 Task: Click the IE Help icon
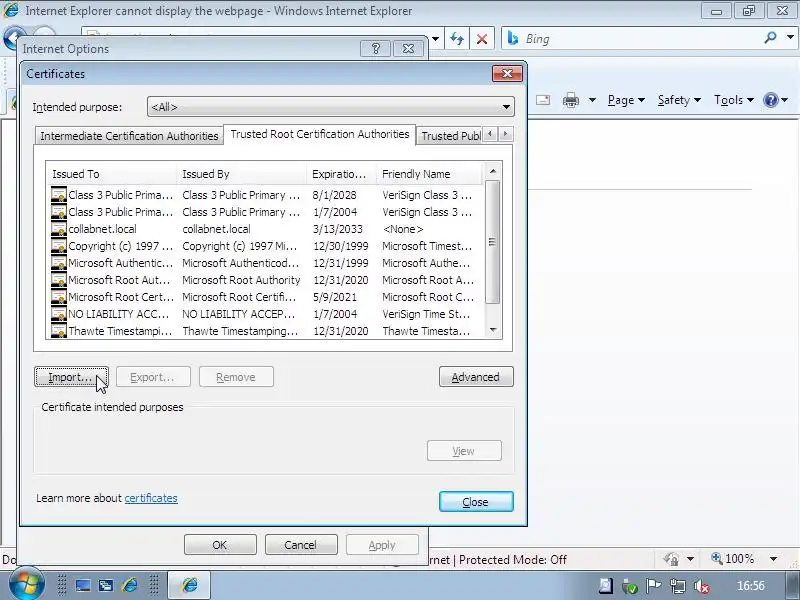coord(770,100)
